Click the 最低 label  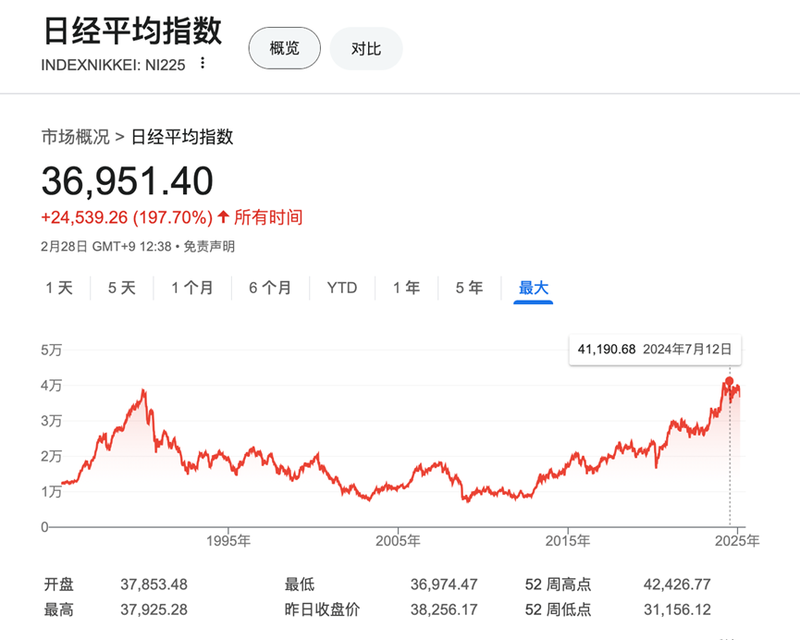coord(300,584)
